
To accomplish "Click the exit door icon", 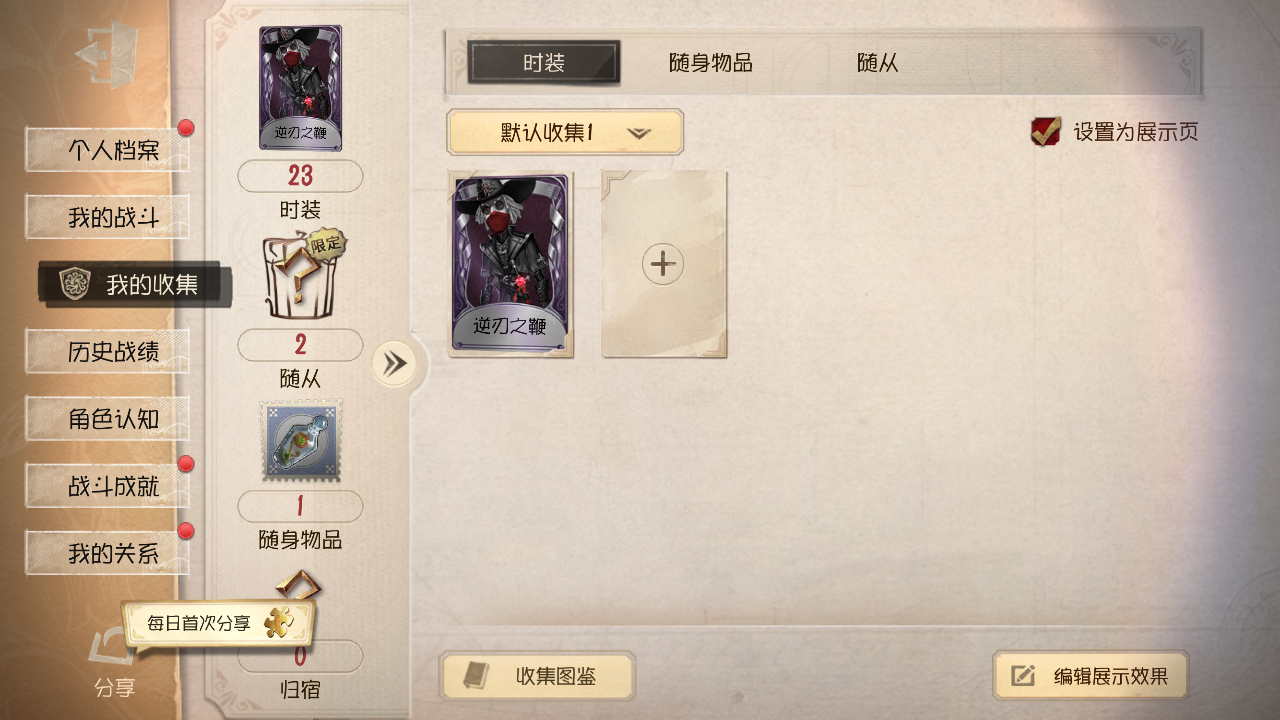I will (107, 54).
